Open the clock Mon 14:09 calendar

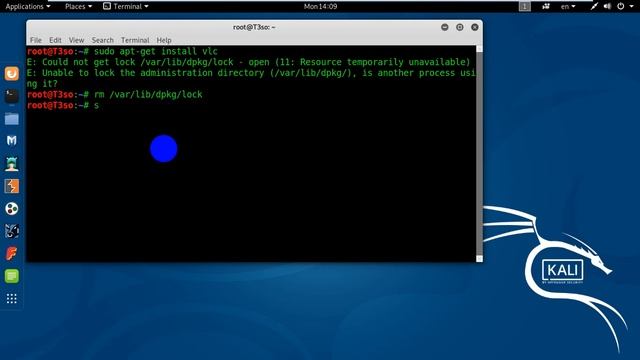(320, 6)
